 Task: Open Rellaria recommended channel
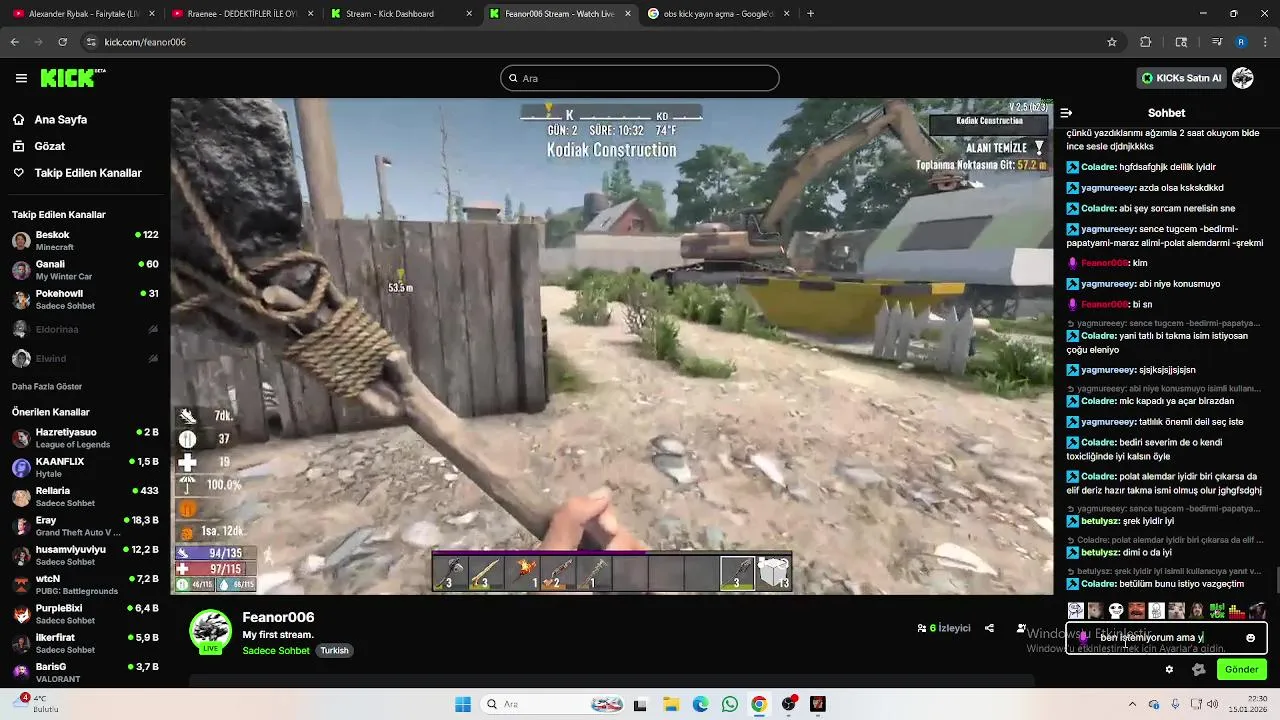click(85, 496)
